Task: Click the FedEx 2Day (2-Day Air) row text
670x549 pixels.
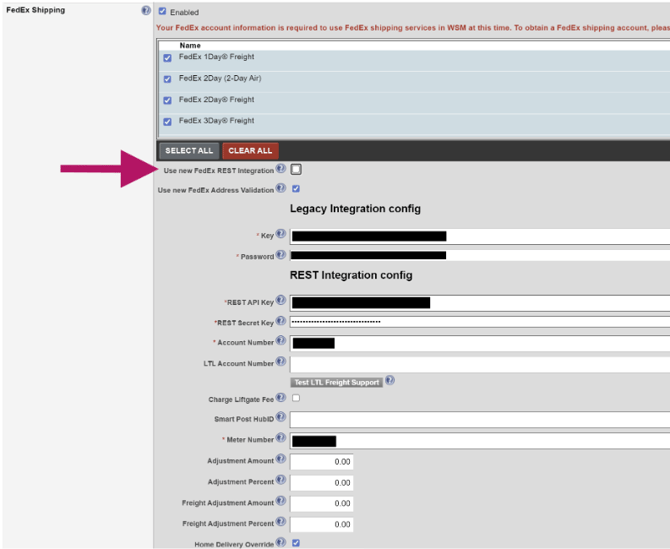Action: click(x=220, y=78)
